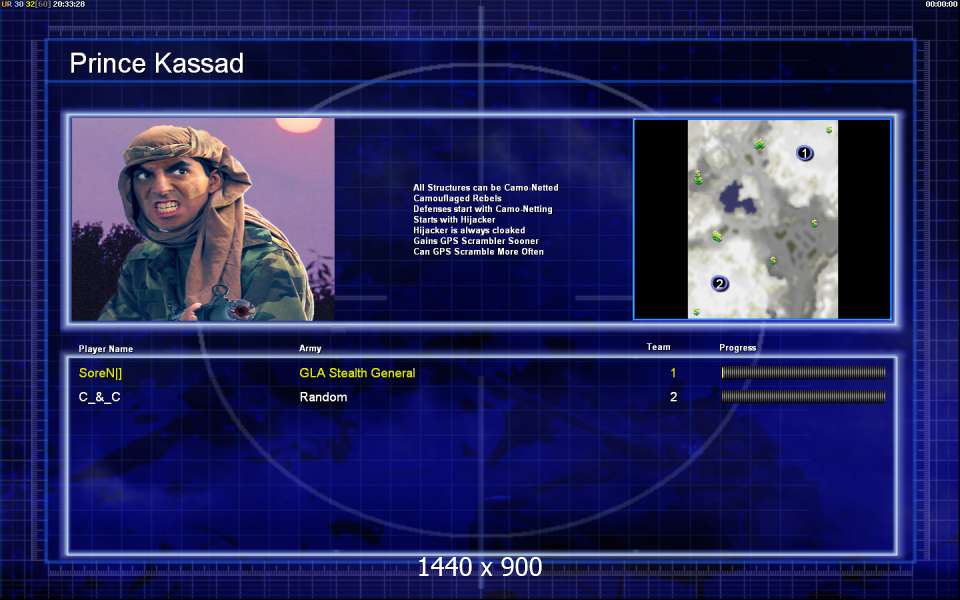
Task: Click team number 1 for SoreN[]
Action: click(x=673, y=373)
